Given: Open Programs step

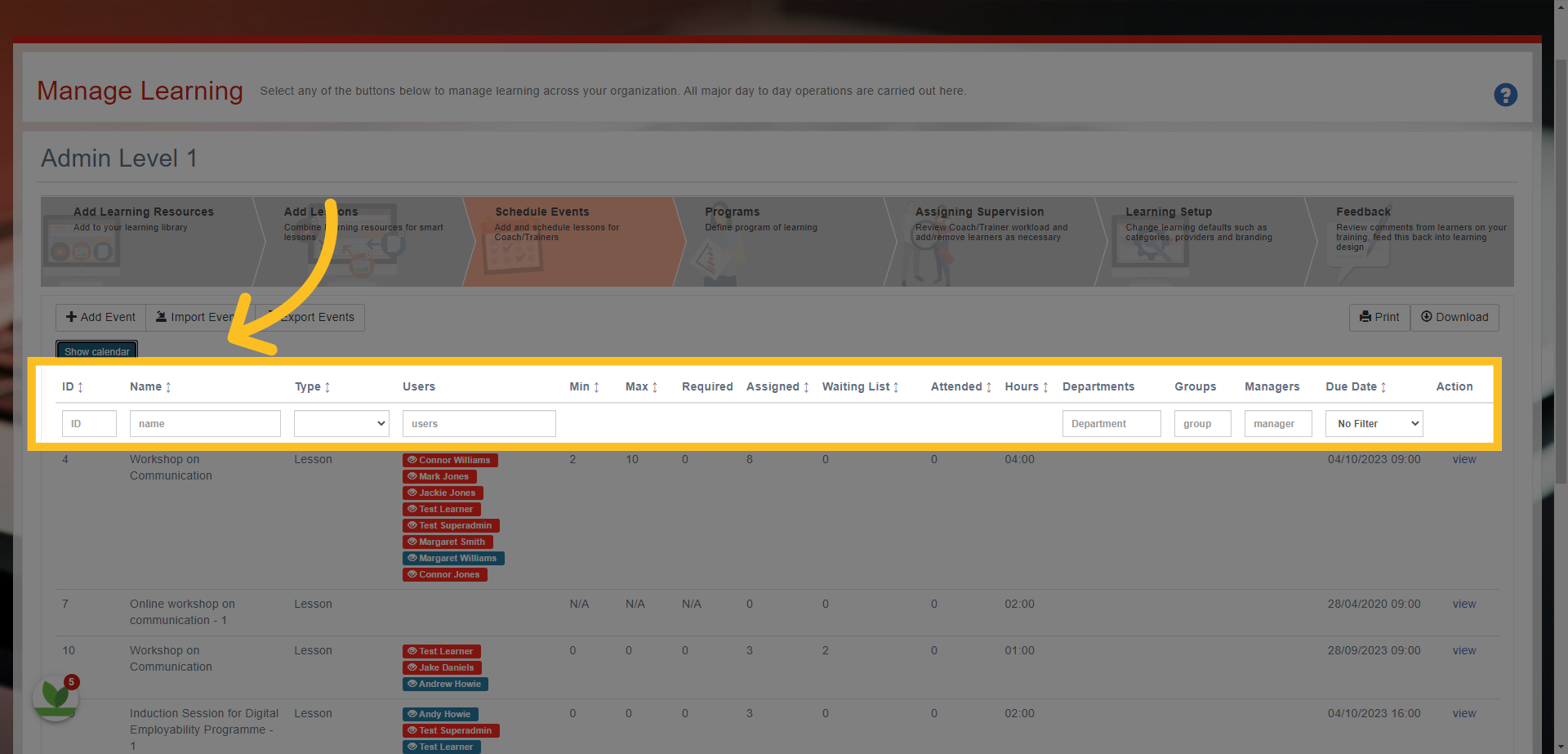Looking at the screenshot, I should pyautogui.click(x=784, y=241).
